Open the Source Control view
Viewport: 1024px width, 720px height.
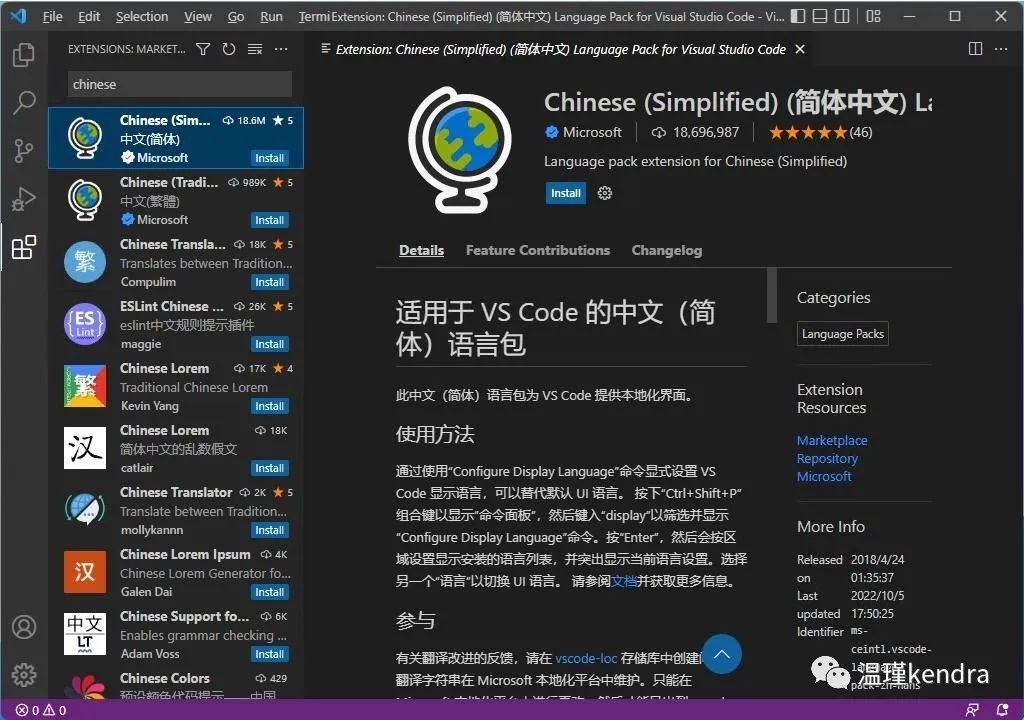click(24, 151)
